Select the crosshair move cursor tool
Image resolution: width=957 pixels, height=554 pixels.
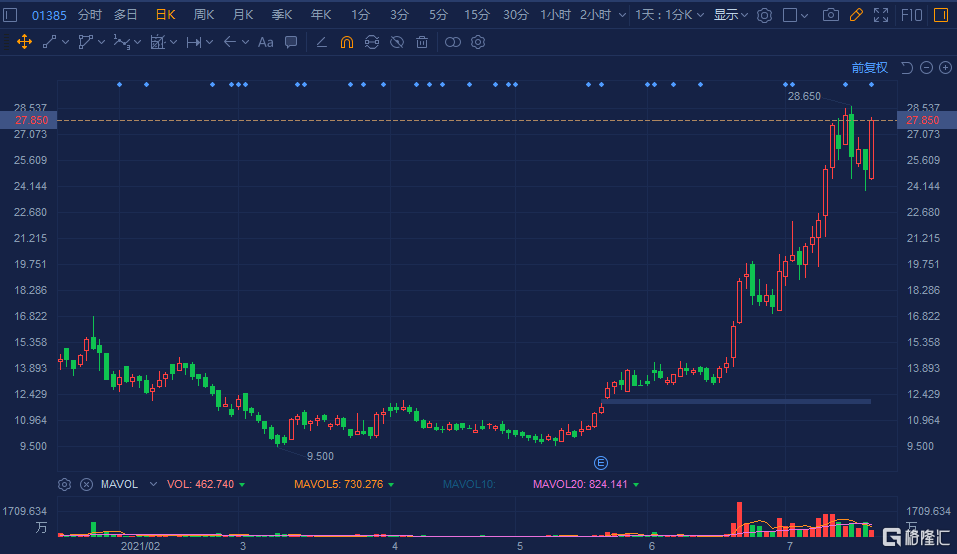(x=24, y=42)
